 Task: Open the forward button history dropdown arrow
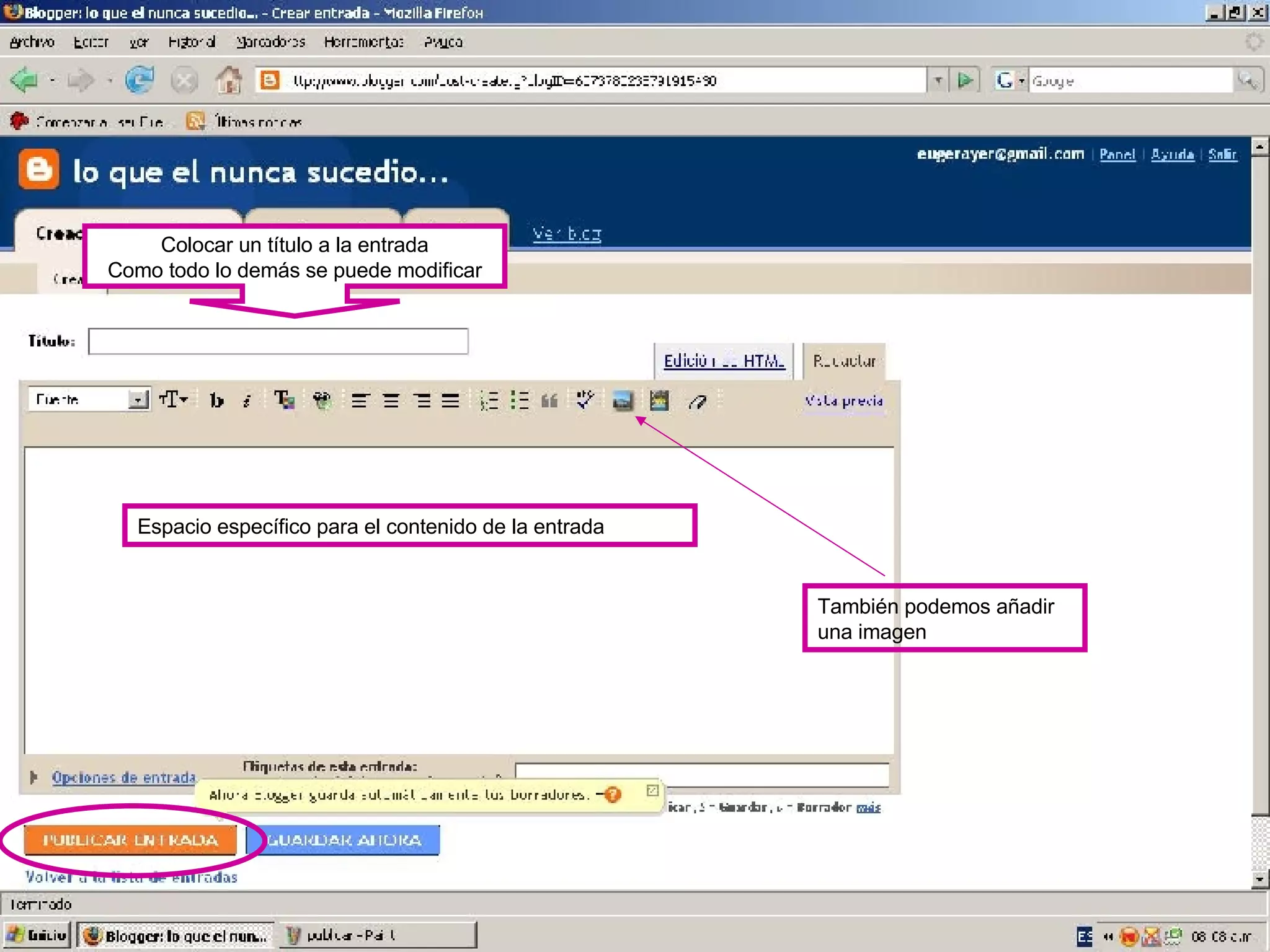[x=109, y=81]
